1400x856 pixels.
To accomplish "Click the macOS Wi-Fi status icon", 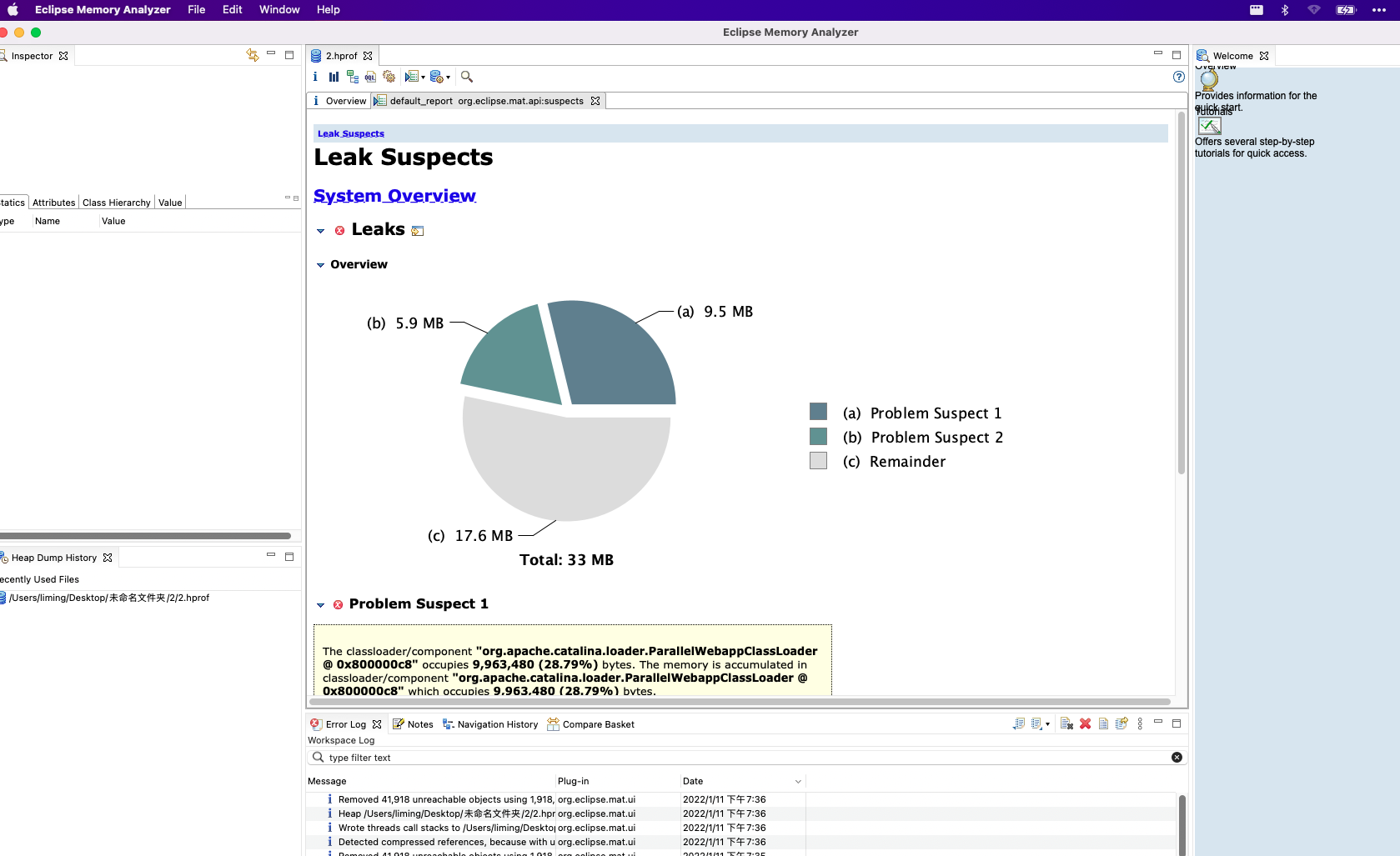I will (x=1314, y=10).
